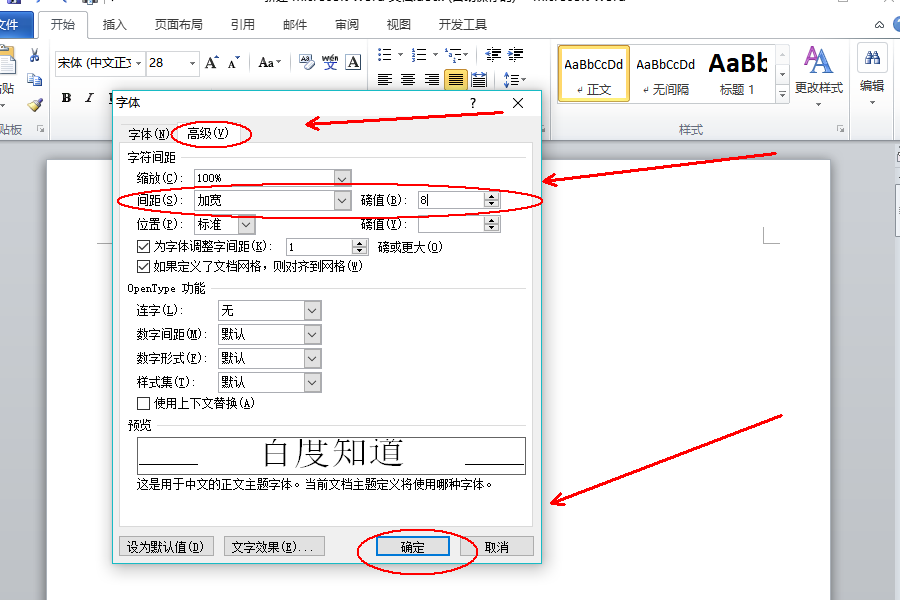
Task: Open the 邮件 ribbon tab
Action: (295, 25)
